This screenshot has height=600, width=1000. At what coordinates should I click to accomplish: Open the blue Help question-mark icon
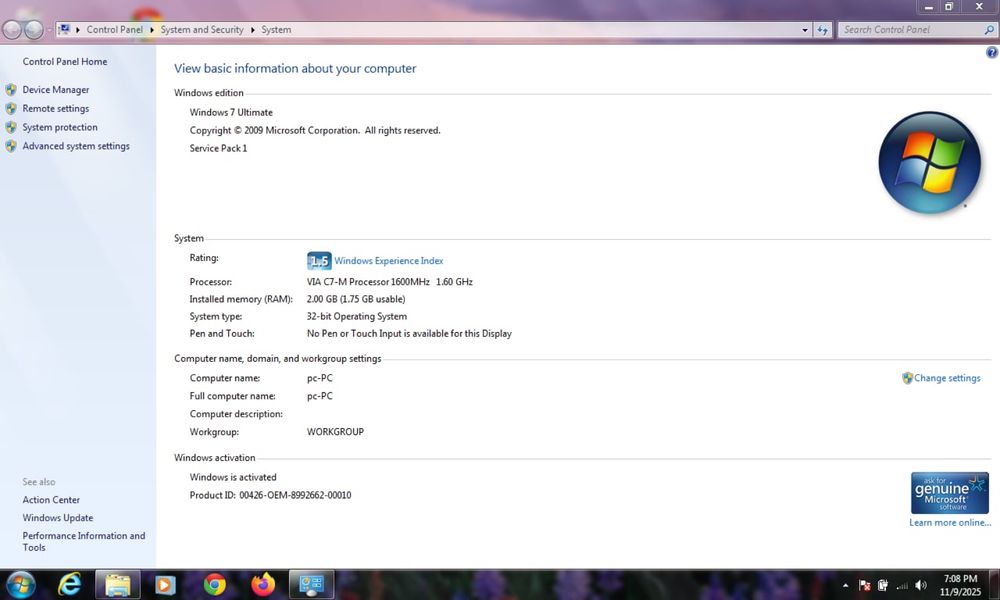(992, 53)
